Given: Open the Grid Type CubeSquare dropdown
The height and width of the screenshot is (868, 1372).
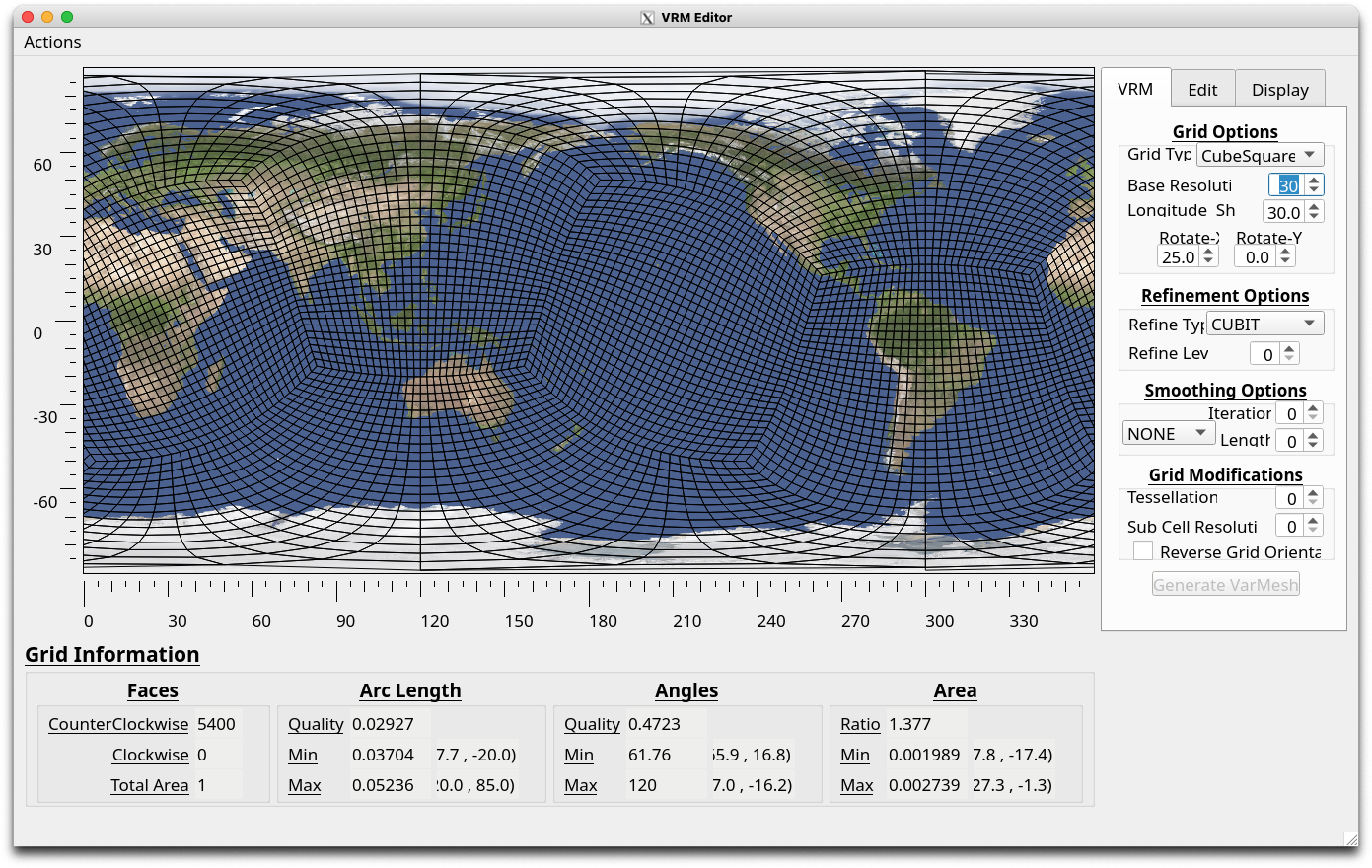Looking at the screenshot, I should (1259, 155).
